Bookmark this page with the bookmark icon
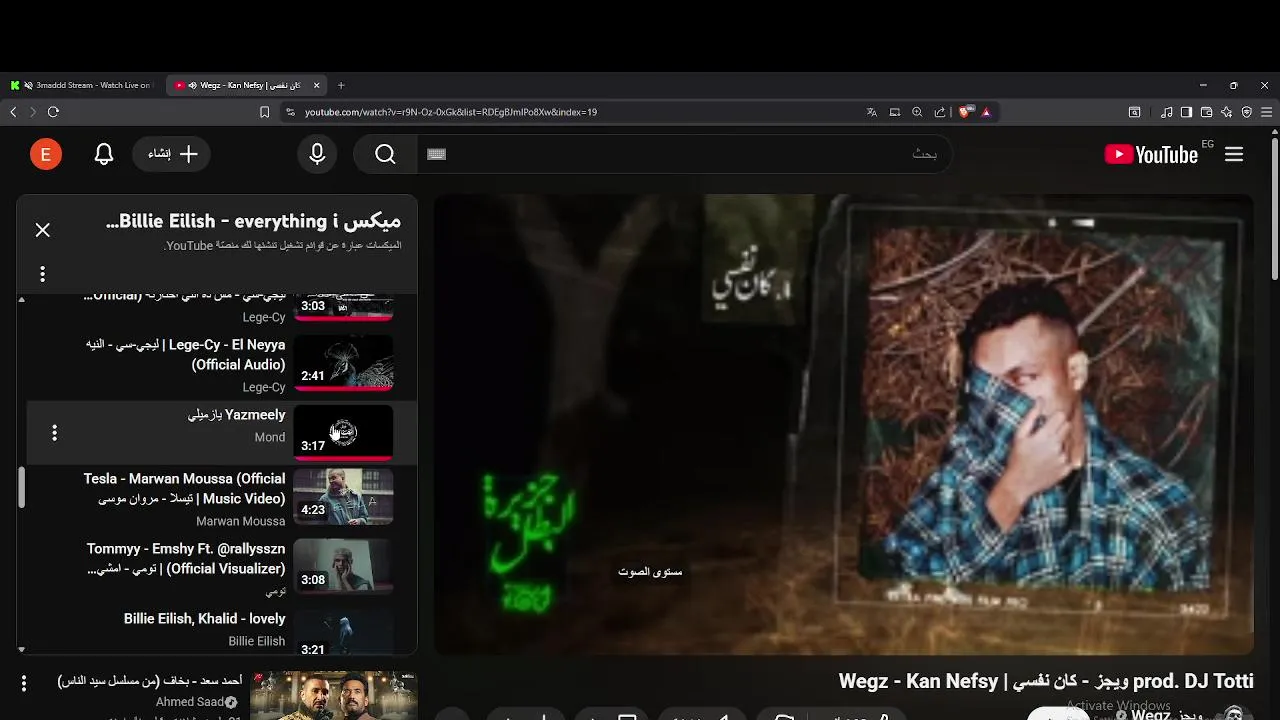Image resolution: width=1280 pixels, height=720 pixels. coord(264,112)
